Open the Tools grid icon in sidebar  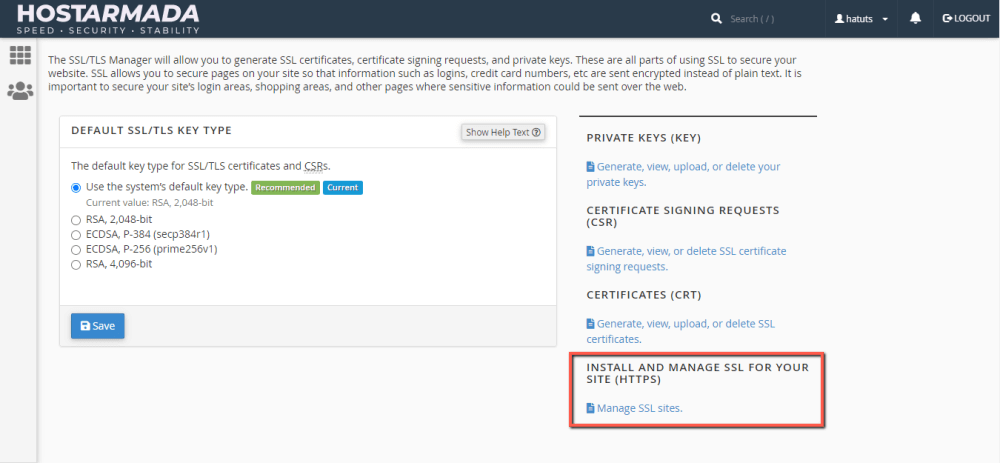pyautogui.click(x=20, y=55)
